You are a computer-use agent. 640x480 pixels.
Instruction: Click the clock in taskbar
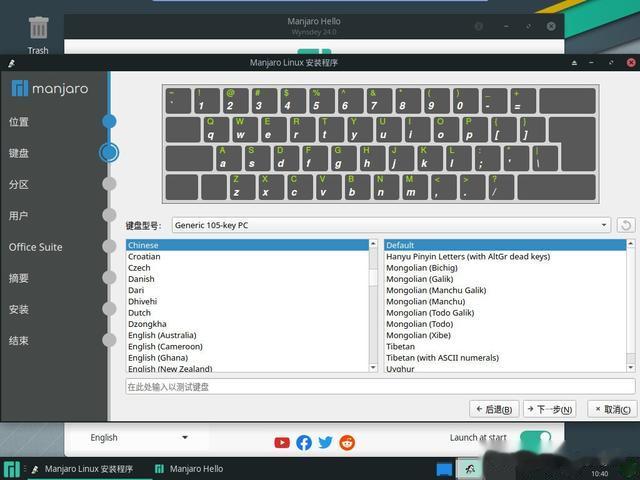coord(599,473)
